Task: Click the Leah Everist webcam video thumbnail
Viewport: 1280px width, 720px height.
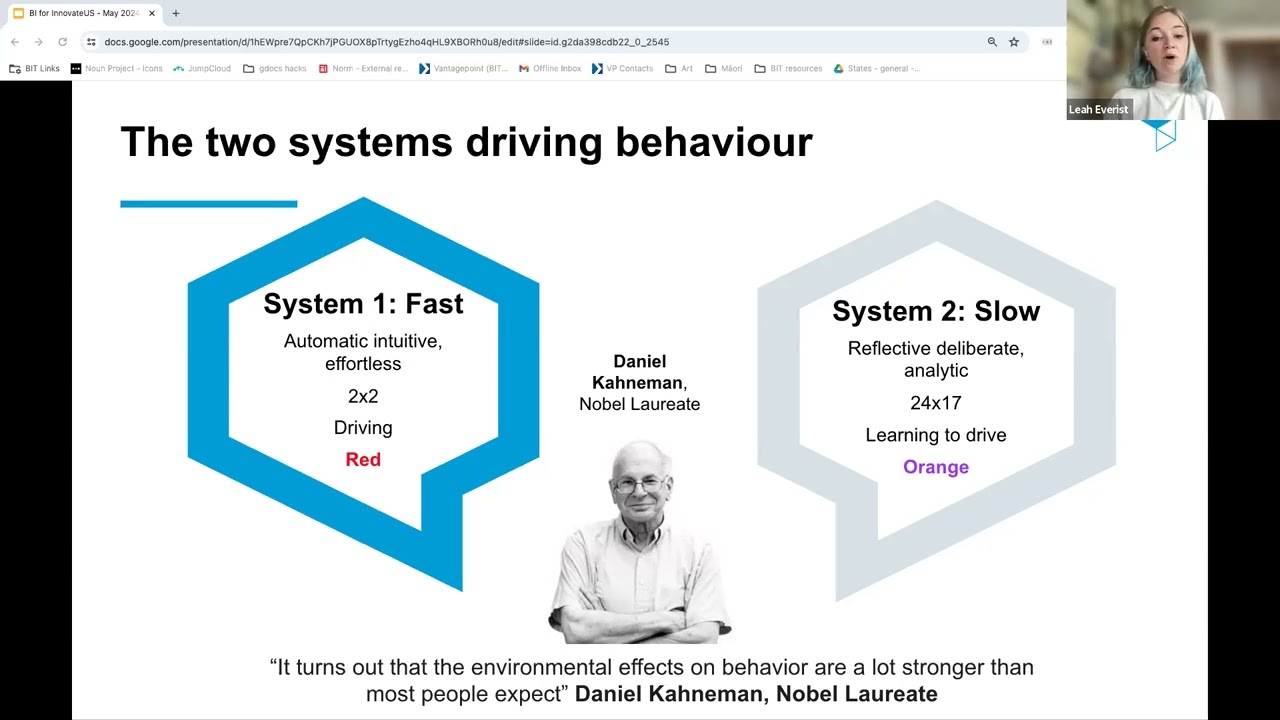Action: point(1173,60)
